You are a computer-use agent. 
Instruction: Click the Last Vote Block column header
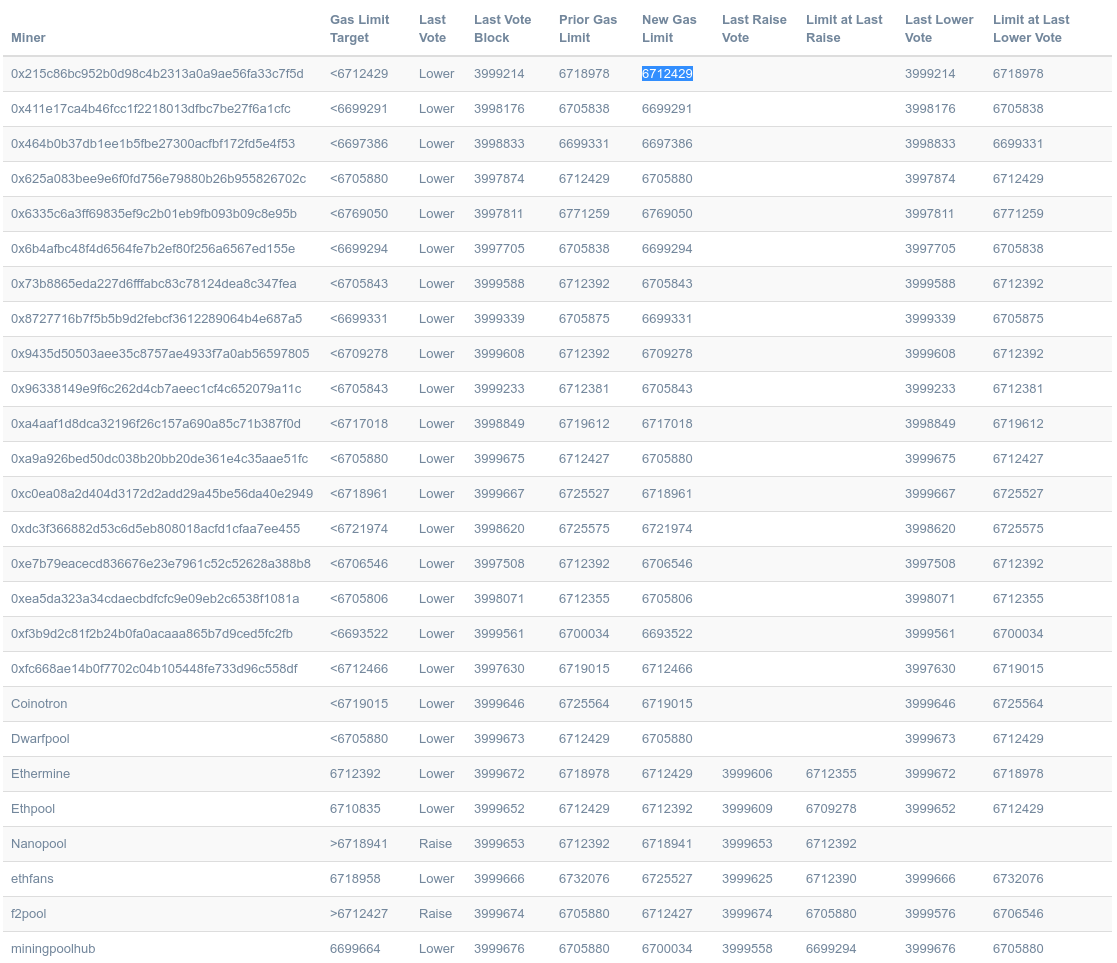tap(502, 28)
